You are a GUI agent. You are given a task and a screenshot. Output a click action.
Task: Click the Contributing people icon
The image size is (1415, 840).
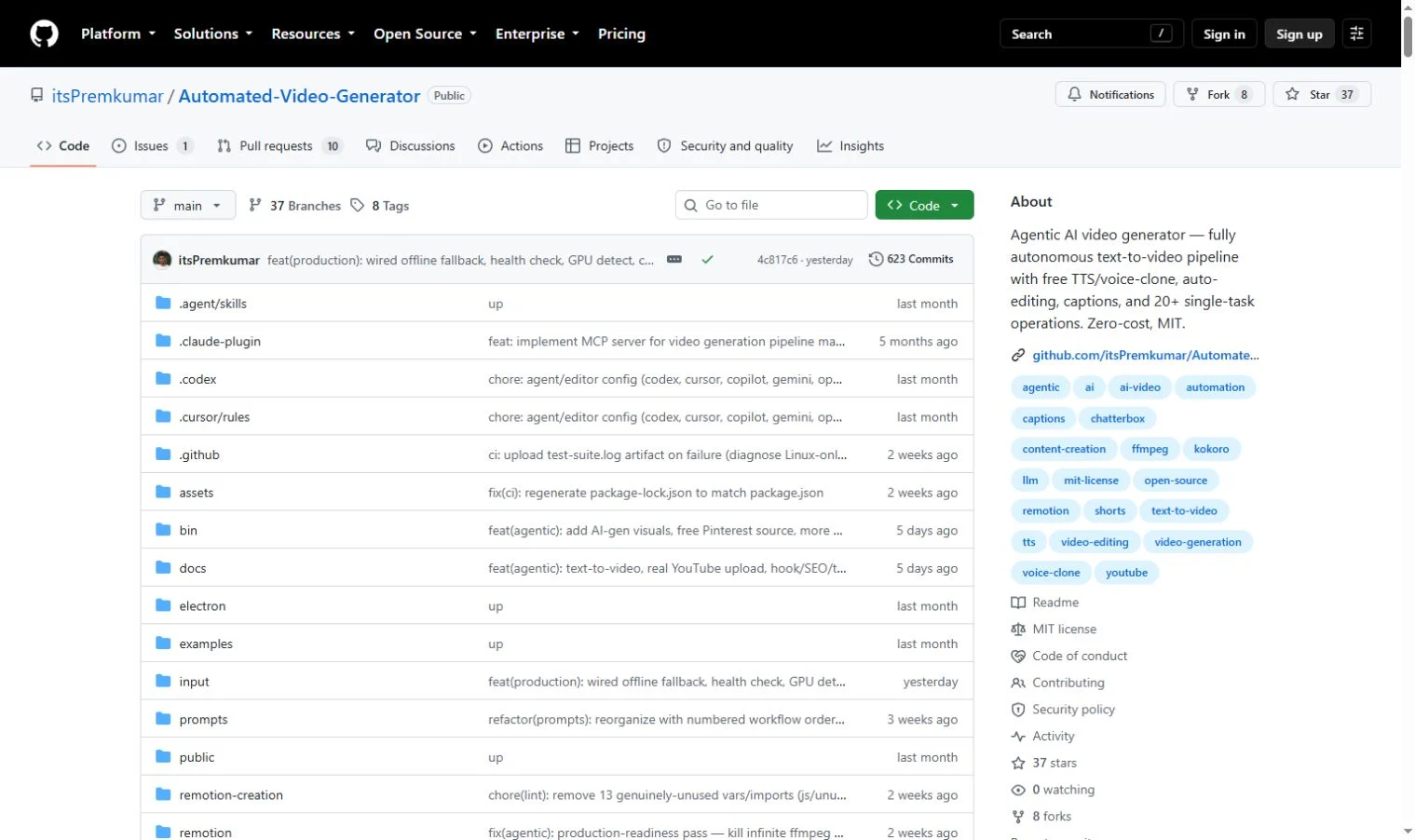tap(1018, 683)
